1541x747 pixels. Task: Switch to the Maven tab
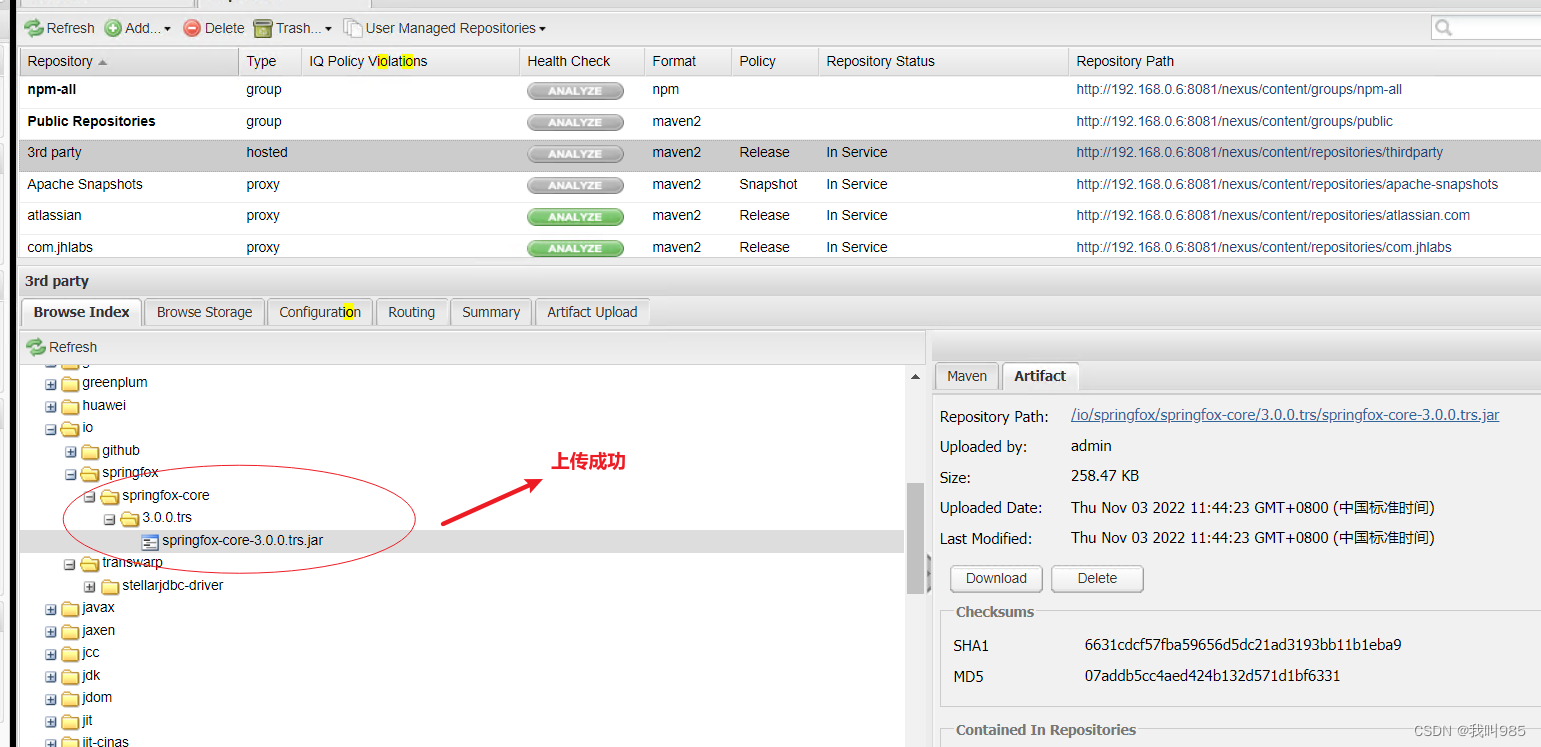967,376
